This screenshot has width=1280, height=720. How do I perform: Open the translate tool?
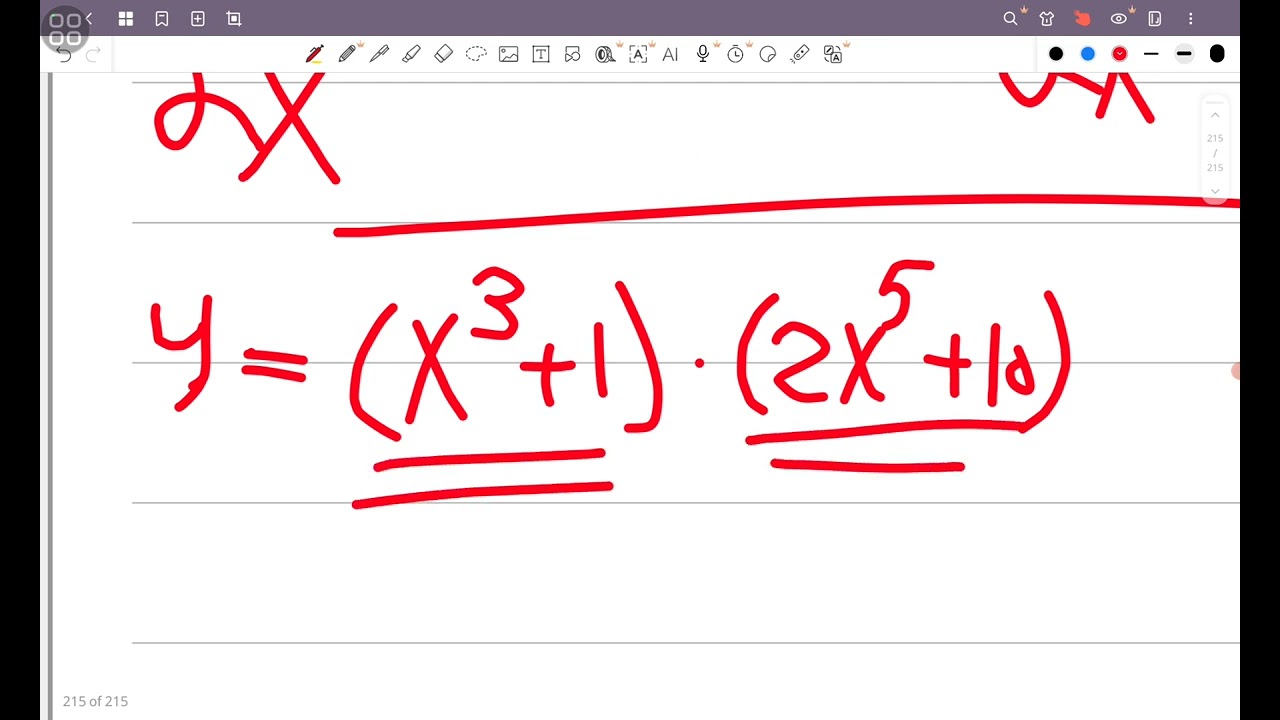click(833, 54)
